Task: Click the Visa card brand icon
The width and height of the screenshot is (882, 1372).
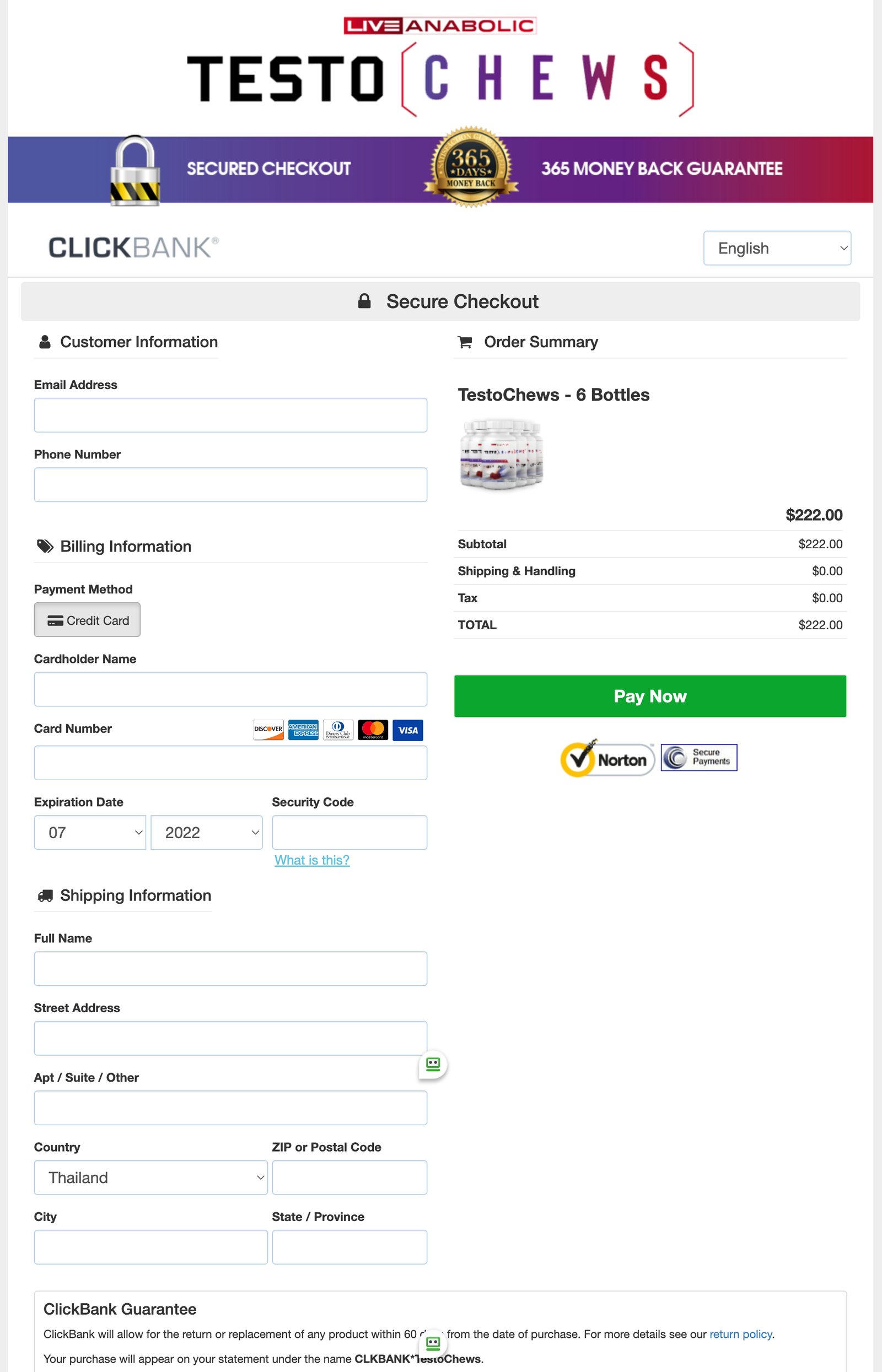Action: (408, 730)
